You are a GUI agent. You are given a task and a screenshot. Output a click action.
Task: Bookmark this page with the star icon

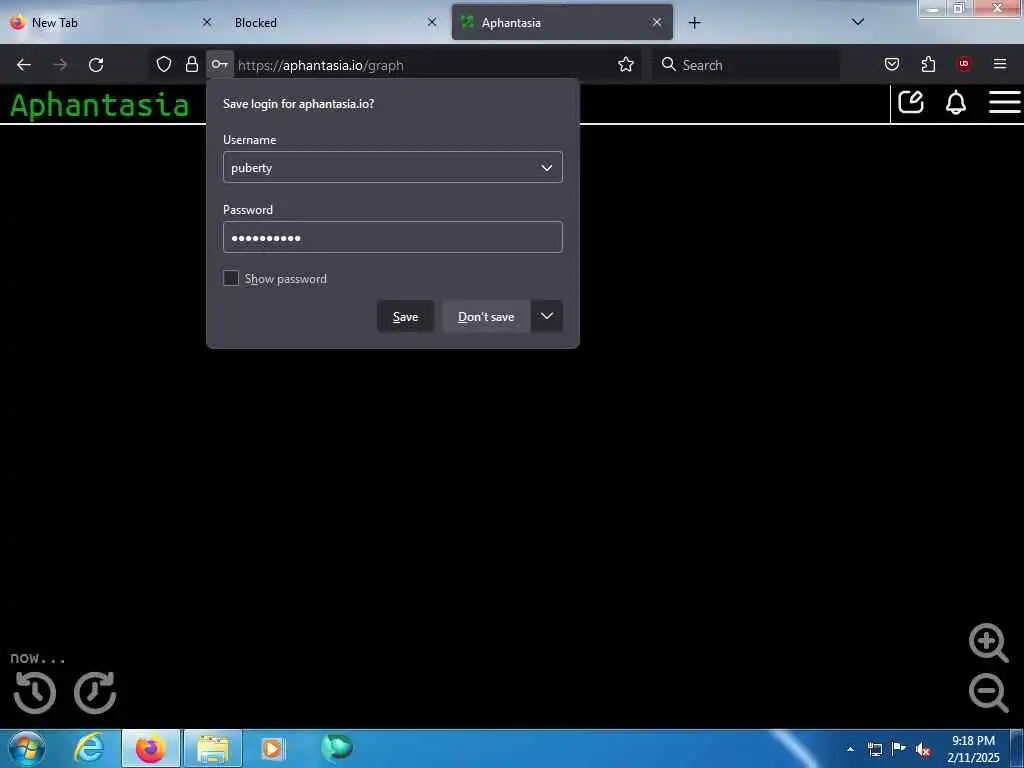point(626,64)
